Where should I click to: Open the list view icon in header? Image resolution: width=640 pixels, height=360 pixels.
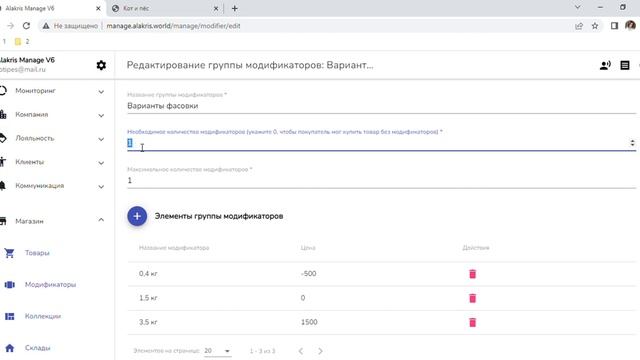624,65
